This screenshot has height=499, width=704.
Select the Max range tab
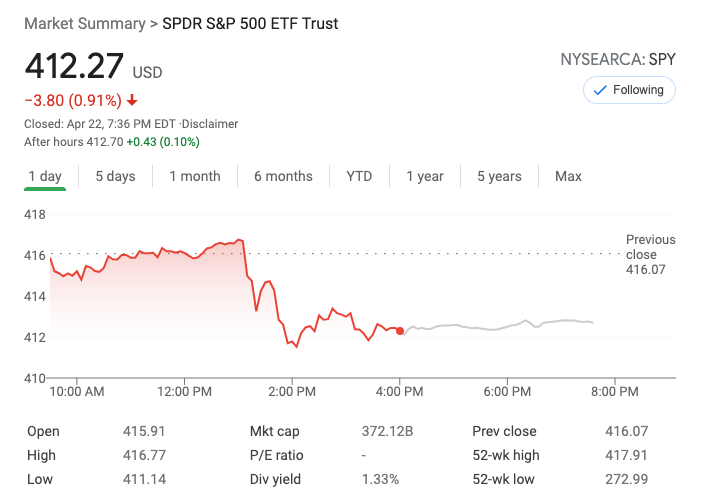[x=568, y=176]
